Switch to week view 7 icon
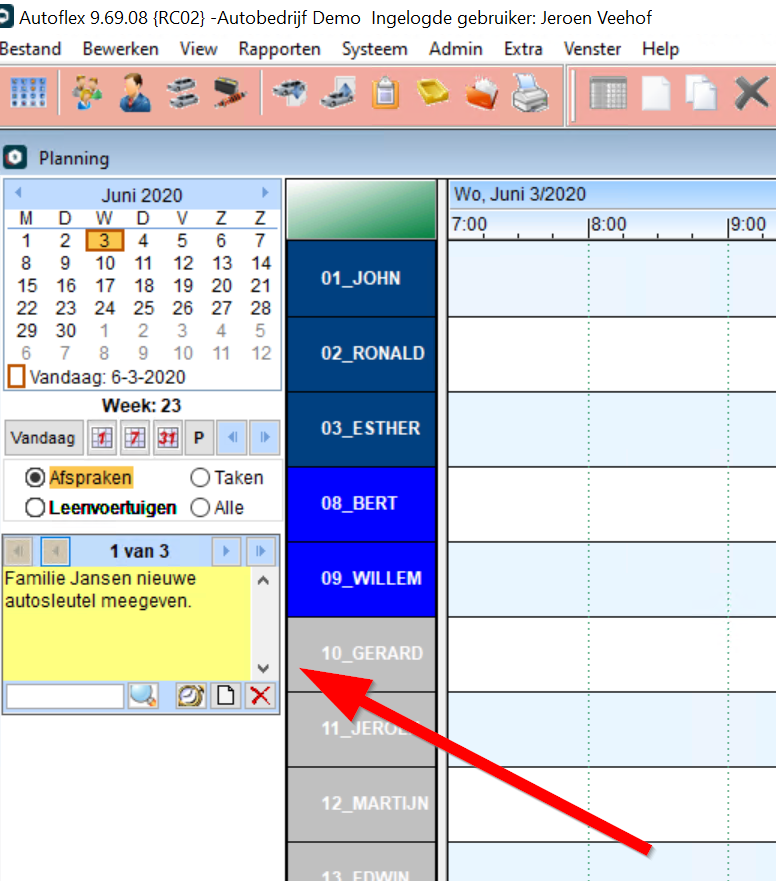This screenshot has width=776, height=881. pyautogui.click(x=135, y=437)
